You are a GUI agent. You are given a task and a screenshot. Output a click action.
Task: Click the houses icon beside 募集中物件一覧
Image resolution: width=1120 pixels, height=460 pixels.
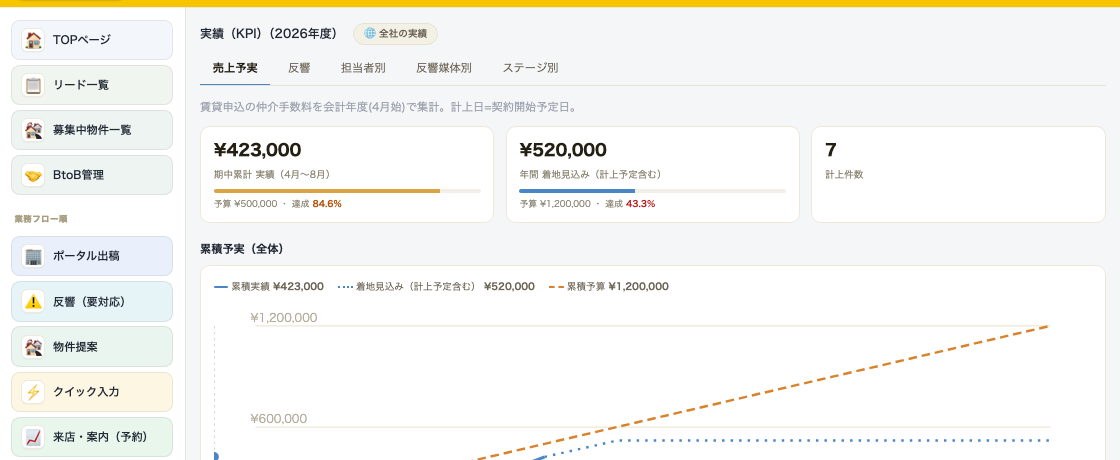pos(33,130)
